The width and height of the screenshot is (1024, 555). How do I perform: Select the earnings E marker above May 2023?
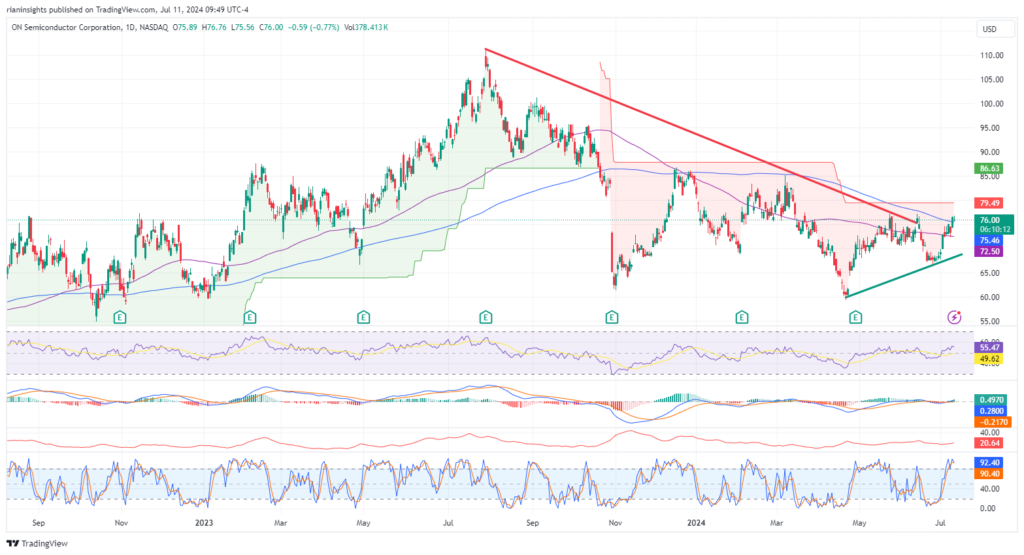click(364, 317)
